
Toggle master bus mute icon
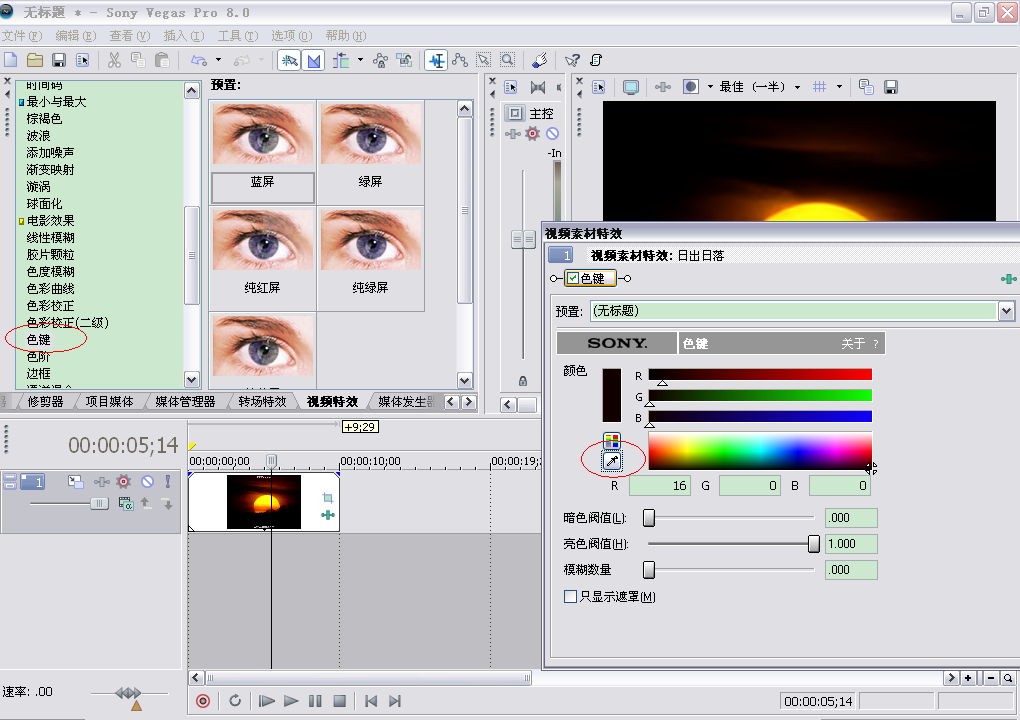point(552,133)
